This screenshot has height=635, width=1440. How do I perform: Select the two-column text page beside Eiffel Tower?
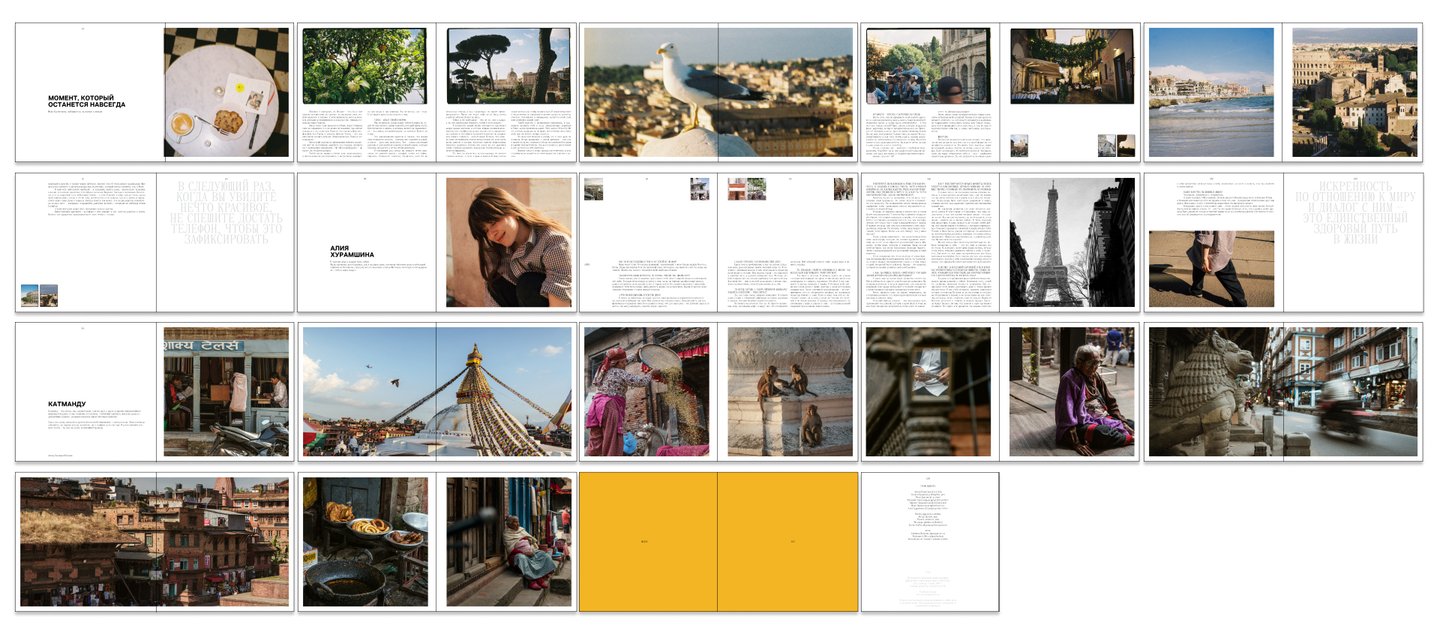point(930,243)
